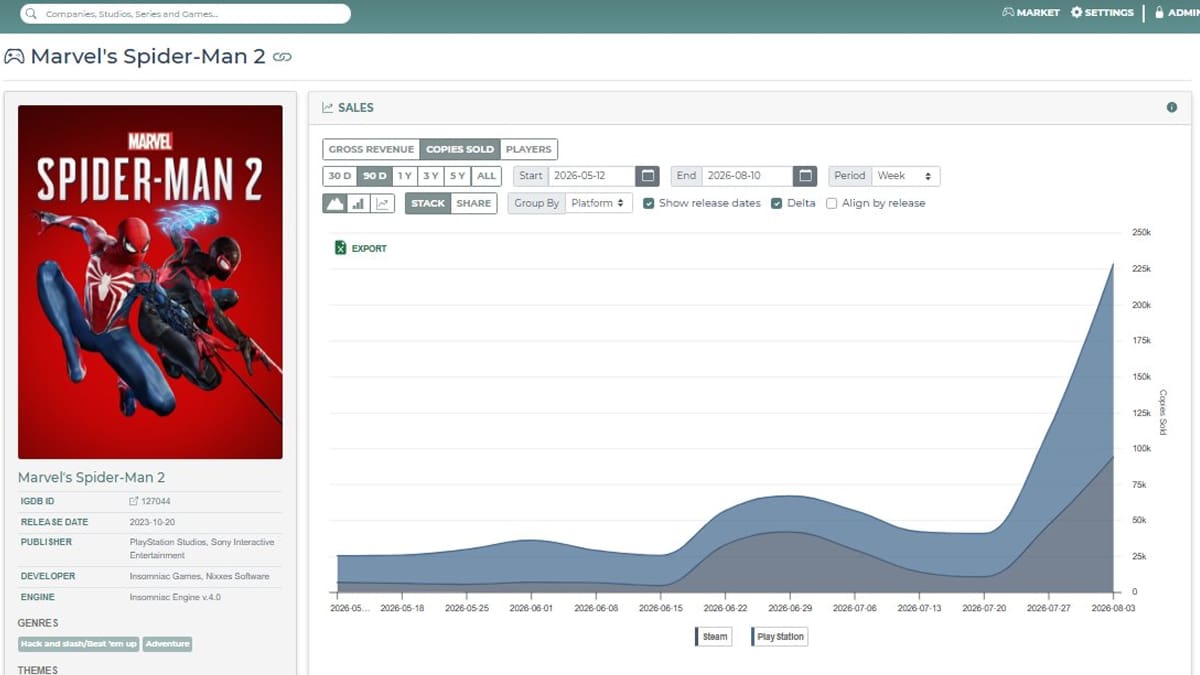Viewport: 1200px width, 675px height.
Task: Click the Hack and slash genre tag
Action: pos(79,644)
